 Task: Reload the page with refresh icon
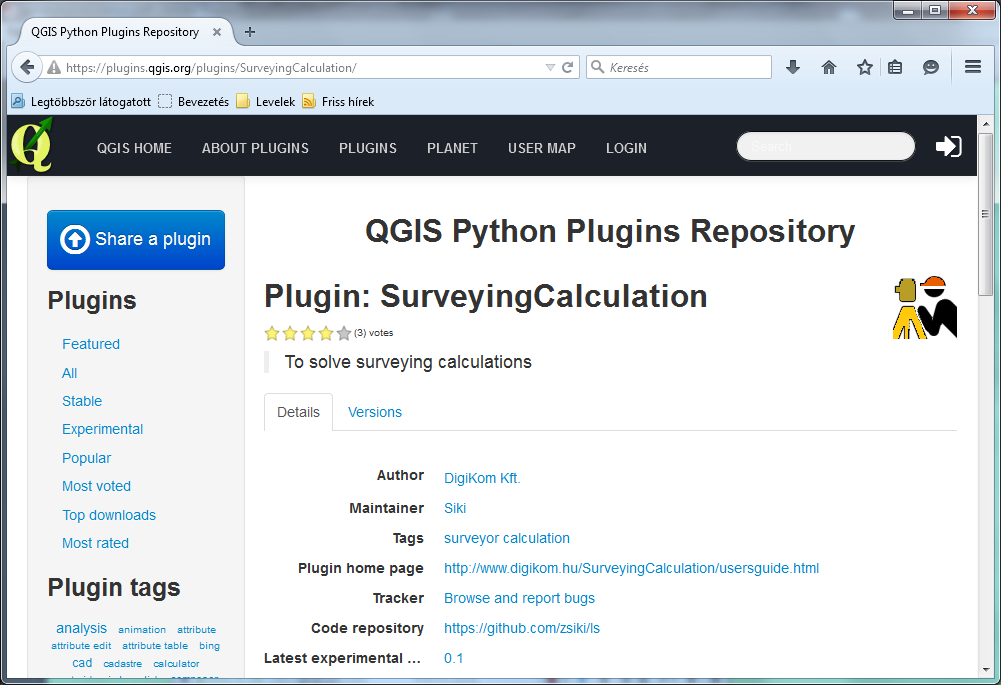point(568,67)
